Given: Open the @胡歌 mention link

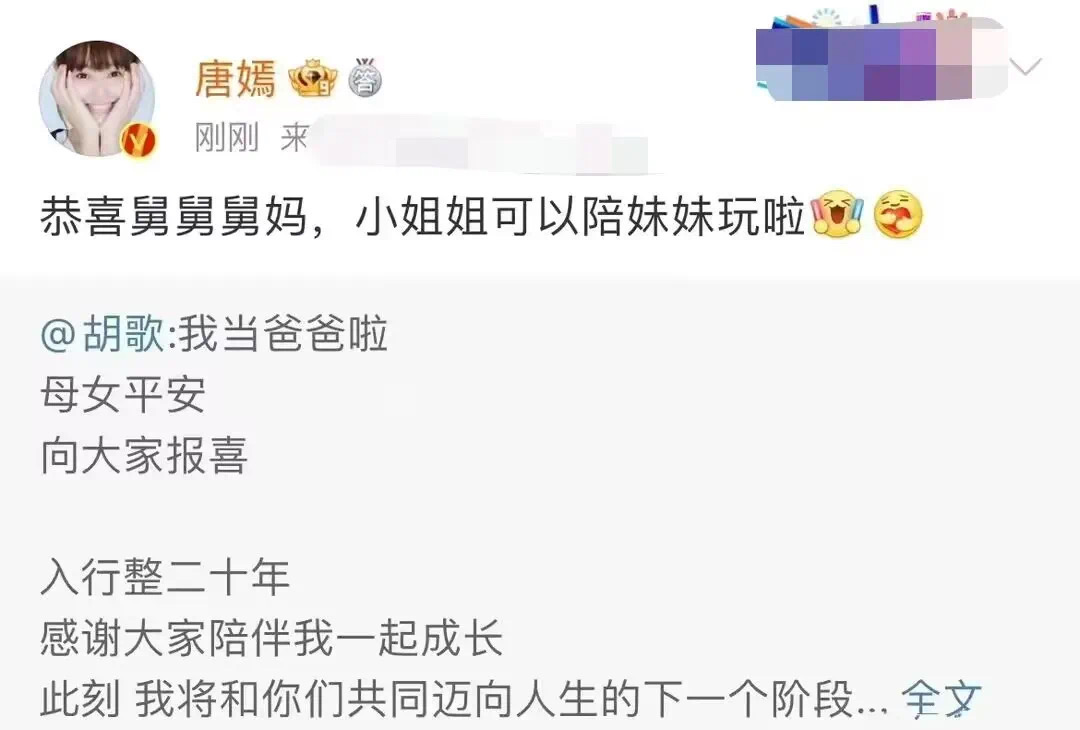Looking at the screenshot, I should pos(103,335).
